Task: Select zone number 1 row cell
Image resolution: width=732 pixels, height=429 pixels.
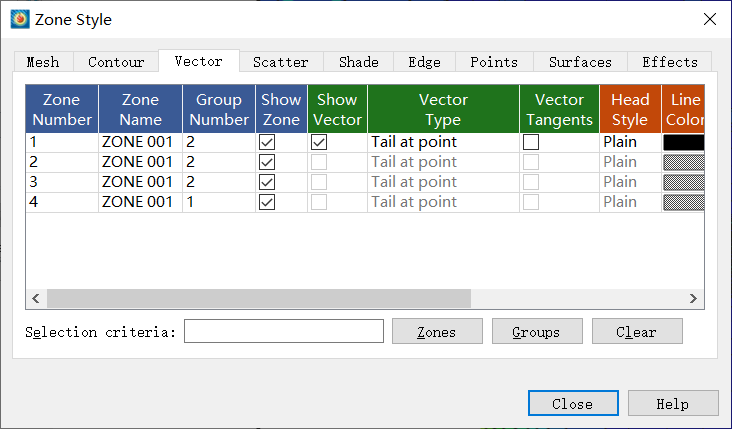Action: pyautogui.click(x=62, y=142)
